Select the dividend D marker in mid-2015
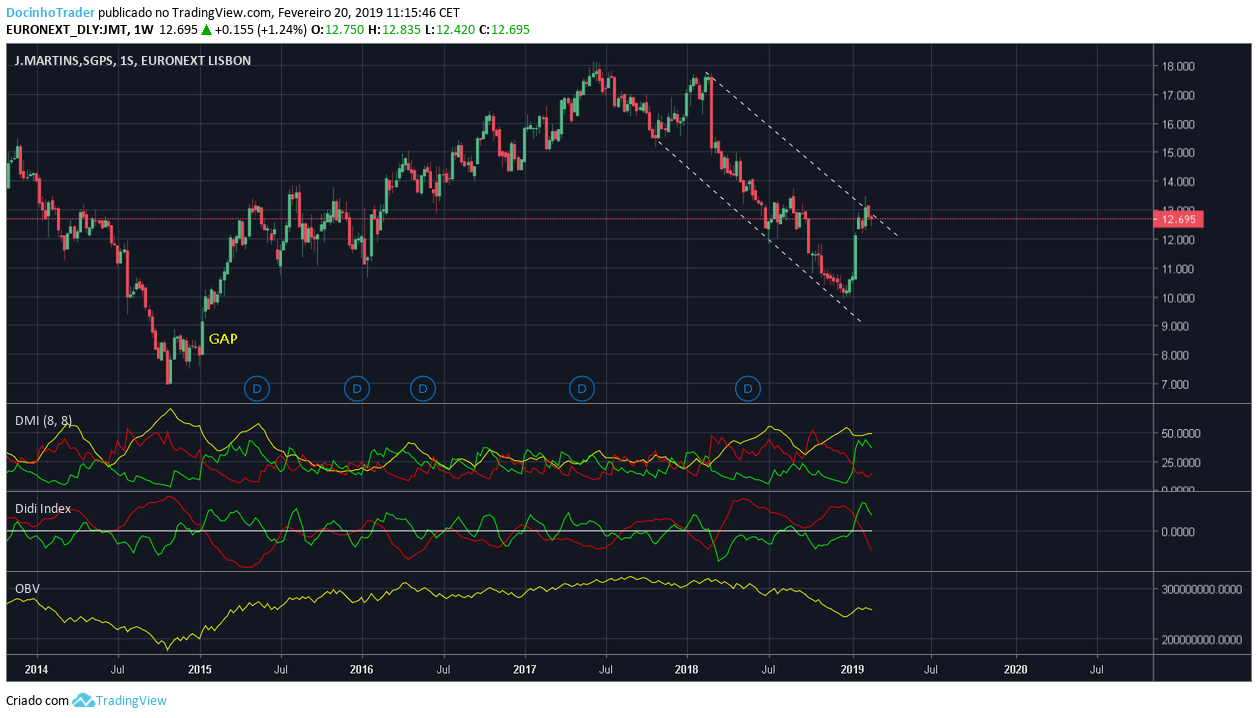 [257, 388]
